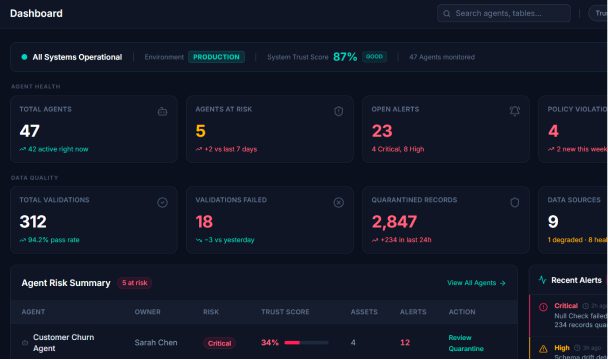Sort by the OWNER column header
The image size is (608, 360).
(x=147, y=312)
